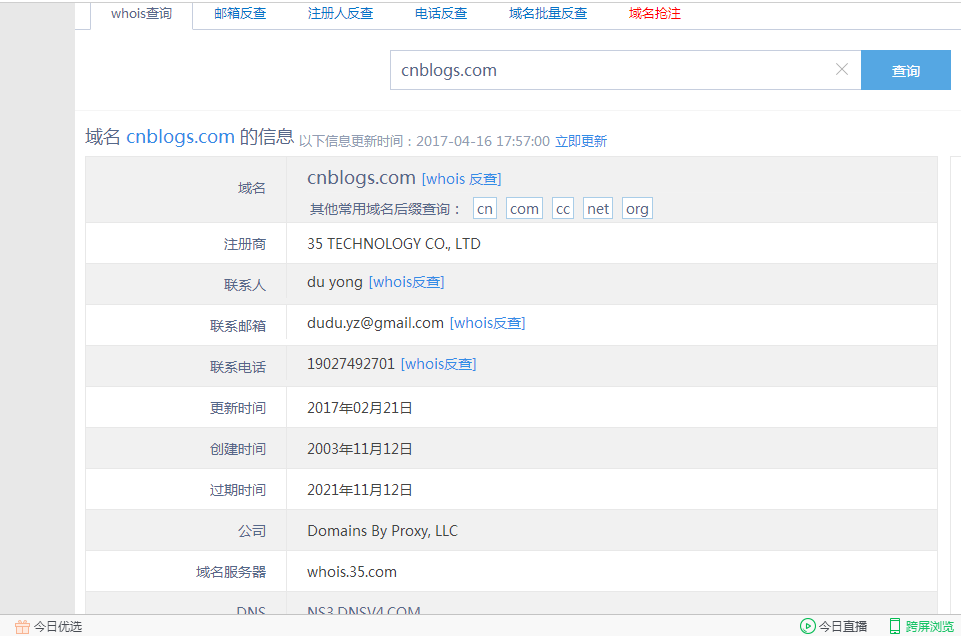Click the 创建时间 row label
The height and width of the screenshot is (636, 961).
point(238,449)
